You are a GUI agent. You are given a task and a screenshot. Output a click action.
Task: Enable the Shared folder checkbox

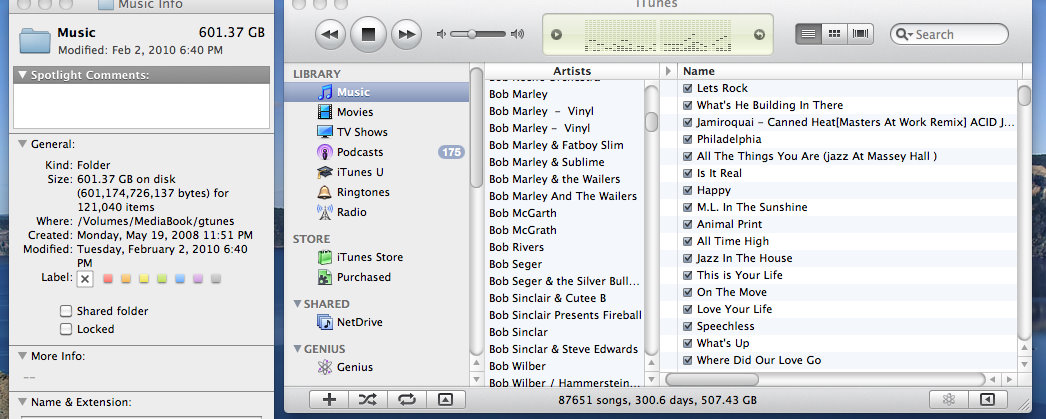coord(65,311)
